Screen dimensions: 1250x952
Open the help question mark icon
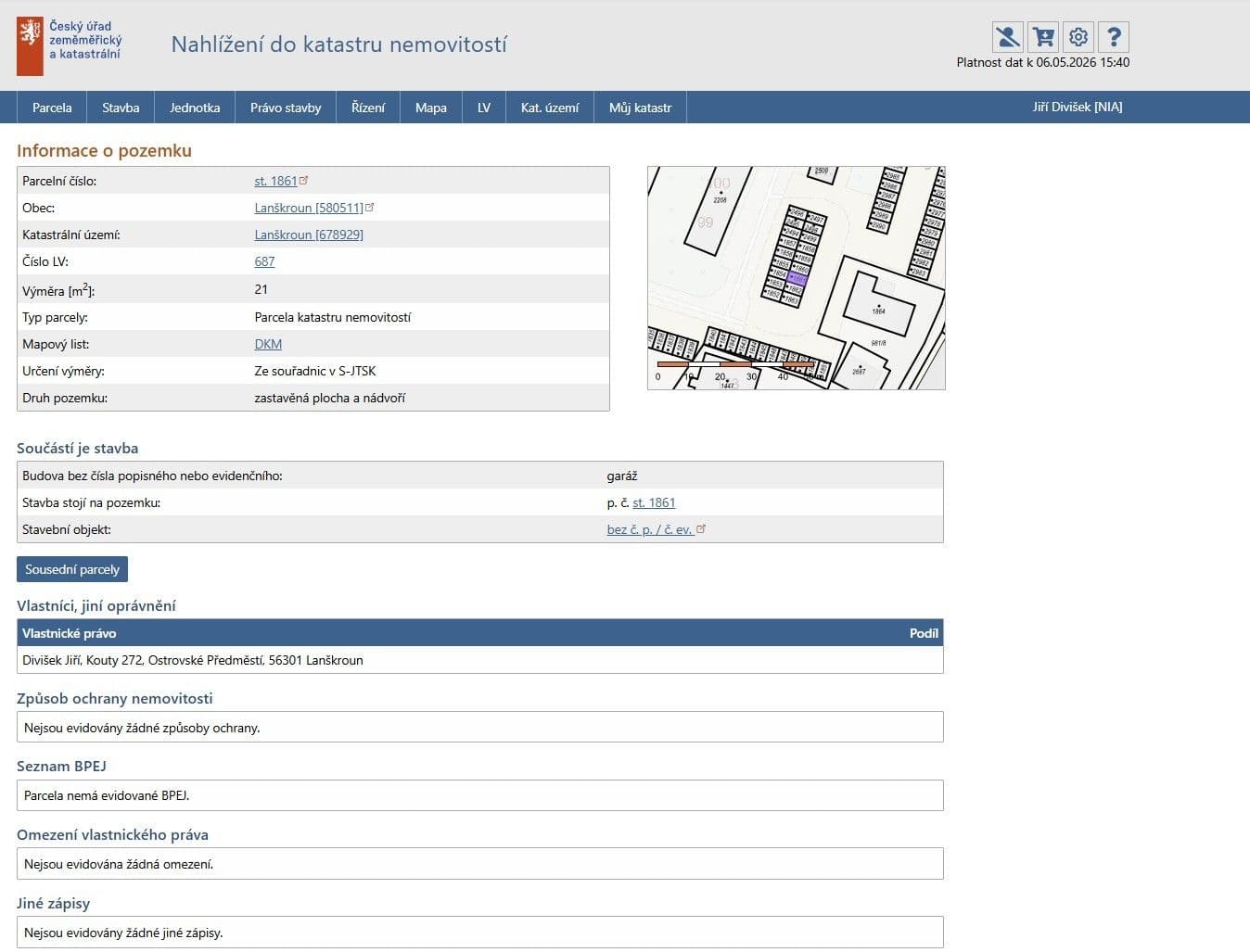1114,37
